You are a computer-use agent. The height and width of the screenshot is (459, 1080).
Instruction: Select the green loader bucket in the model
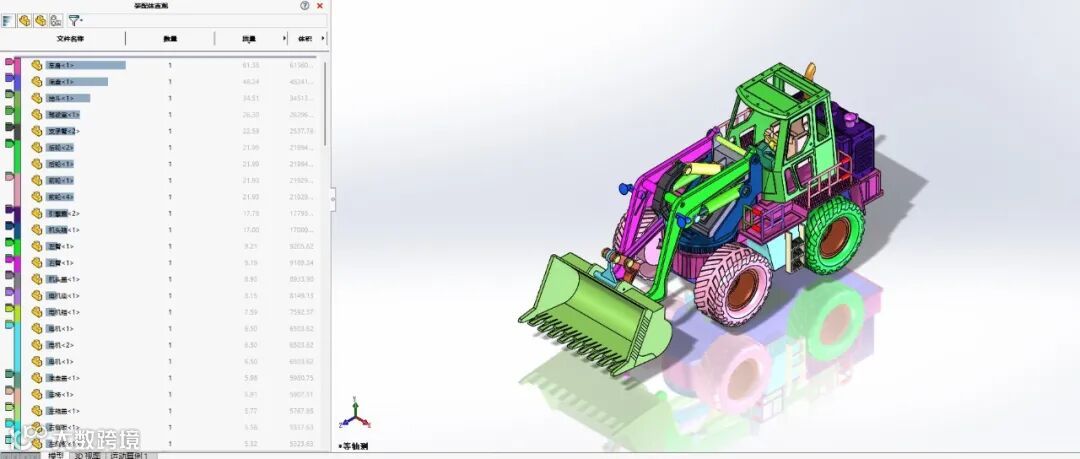(x=594, y=314)
